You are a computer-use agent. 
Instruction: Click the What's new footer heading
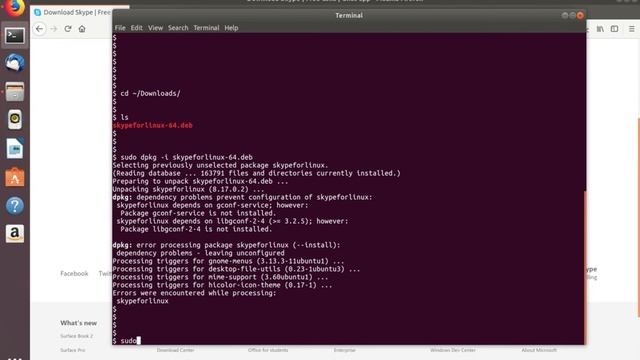(78, 323)
